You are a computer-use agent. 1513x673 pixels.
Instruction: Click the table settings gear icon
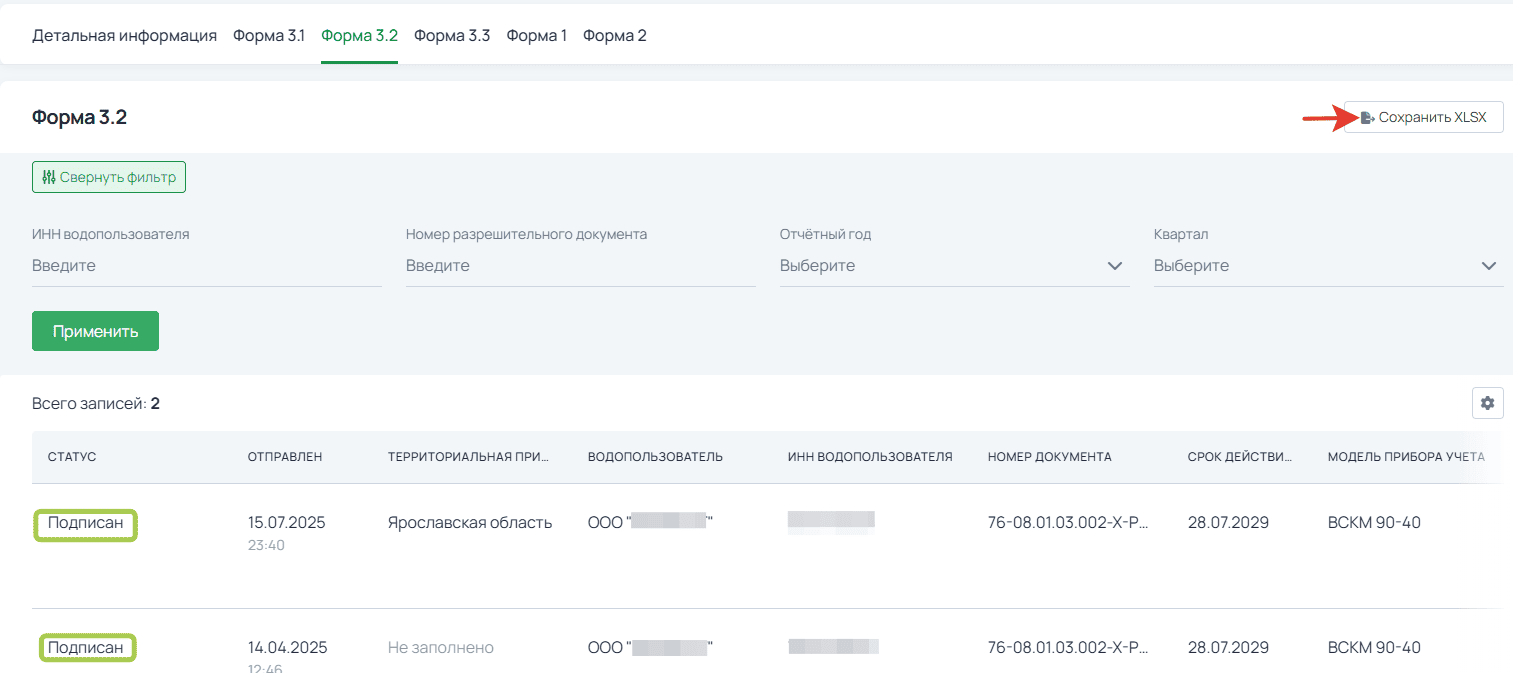[1487, 403]
